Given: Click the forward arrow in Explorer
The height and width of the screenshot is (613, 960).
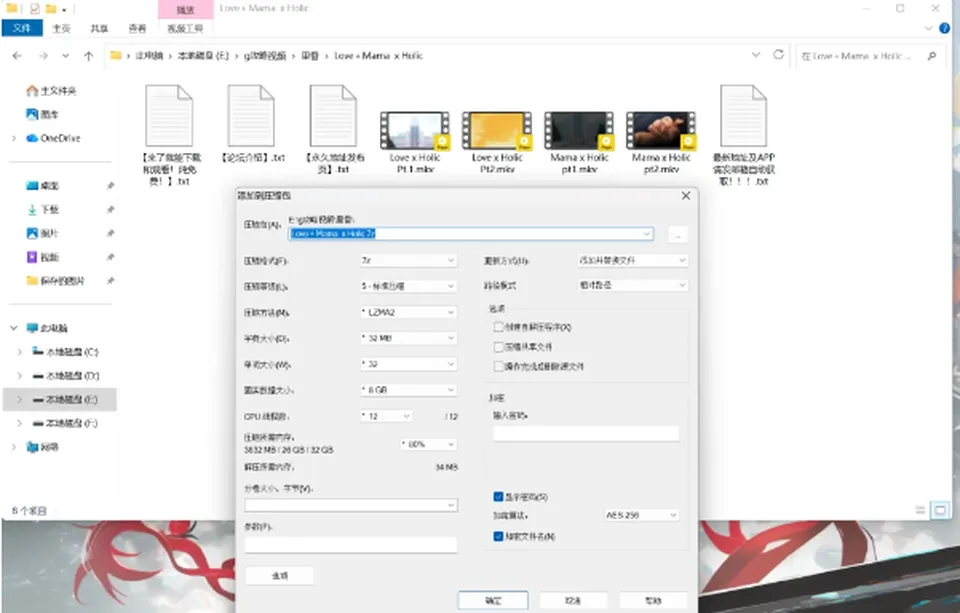Looking at the screenshot, I should [x=43, y=56].
